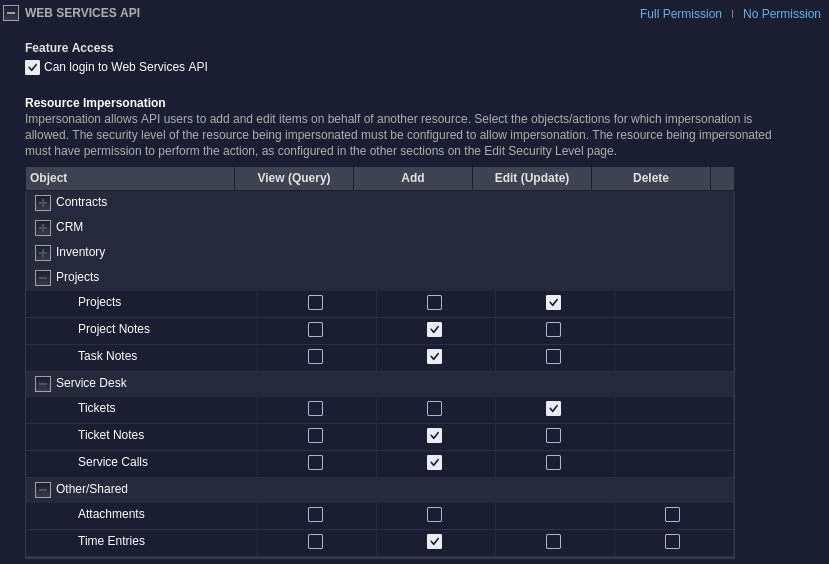This screenshot has height=564, width=829.
Task: Click the No Permission link
Action: click(781, 14)
